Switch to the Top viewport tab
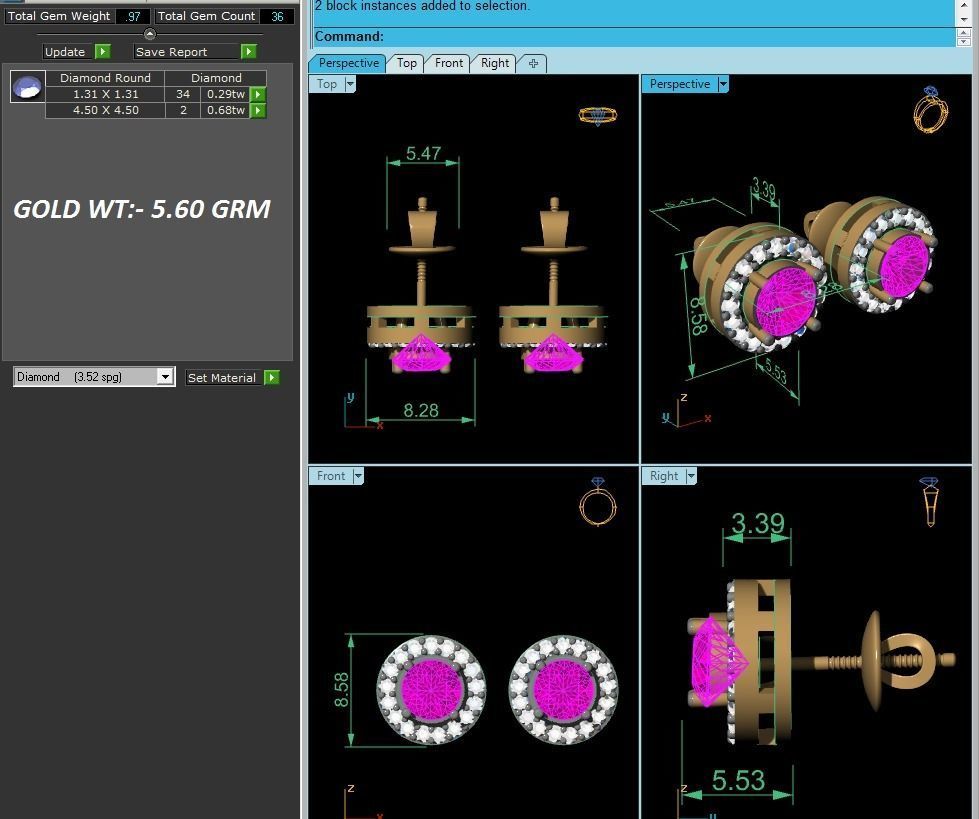The image size is (979, 819). 406,63
